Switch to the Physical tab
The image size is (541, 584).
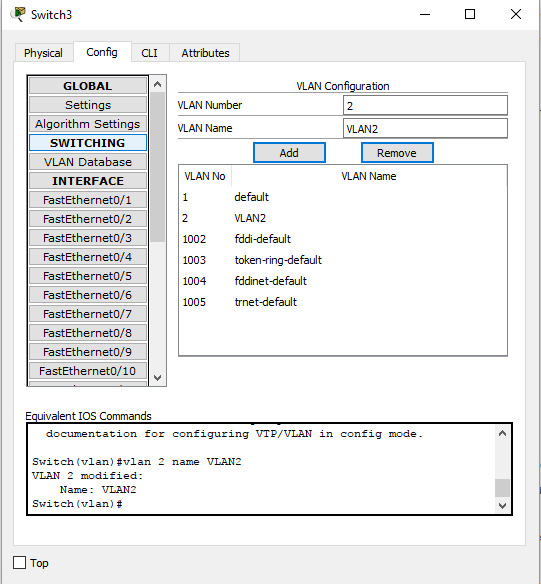[43, 53]
